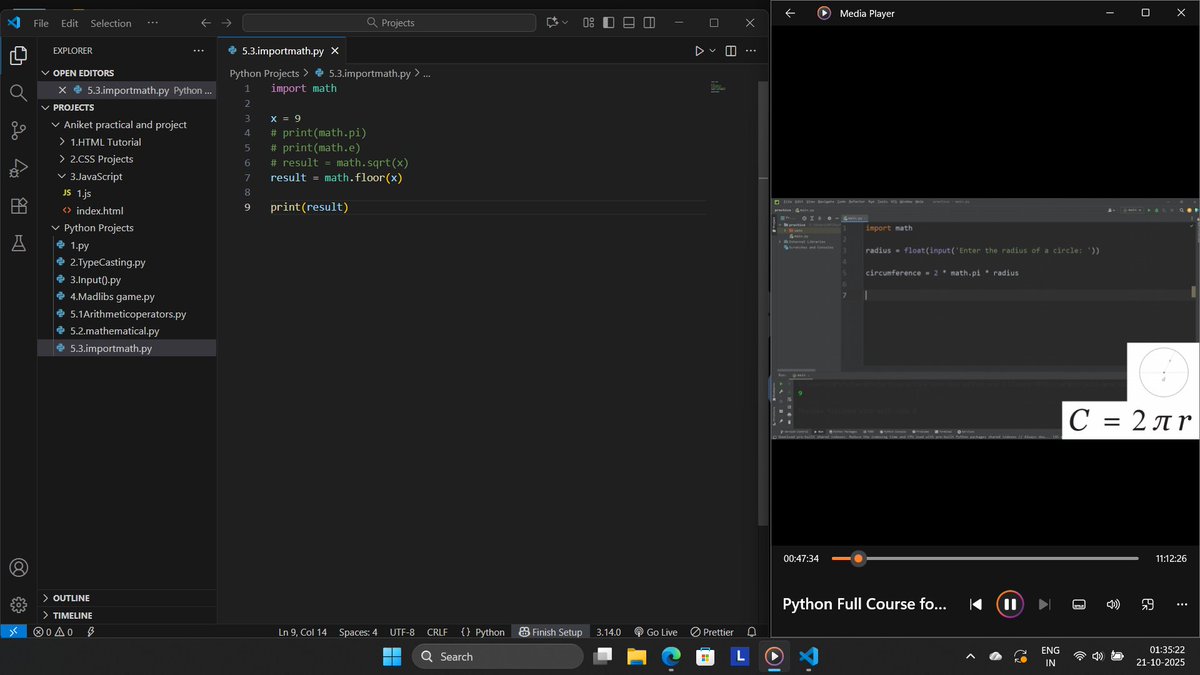Open Customize Layout icon
This screenshot has height=675, width=1200.
pos(588,22)
